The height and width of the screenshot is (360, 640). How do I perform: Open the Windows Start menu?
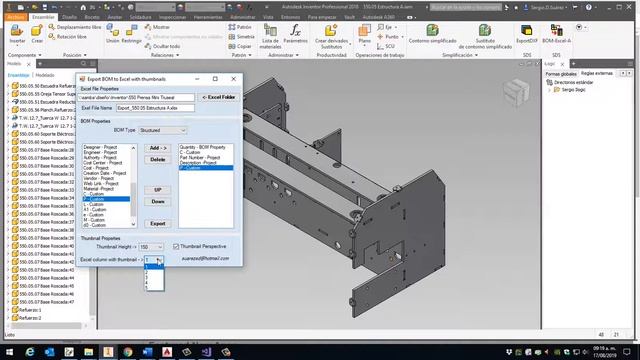click(x=9, y=352)
